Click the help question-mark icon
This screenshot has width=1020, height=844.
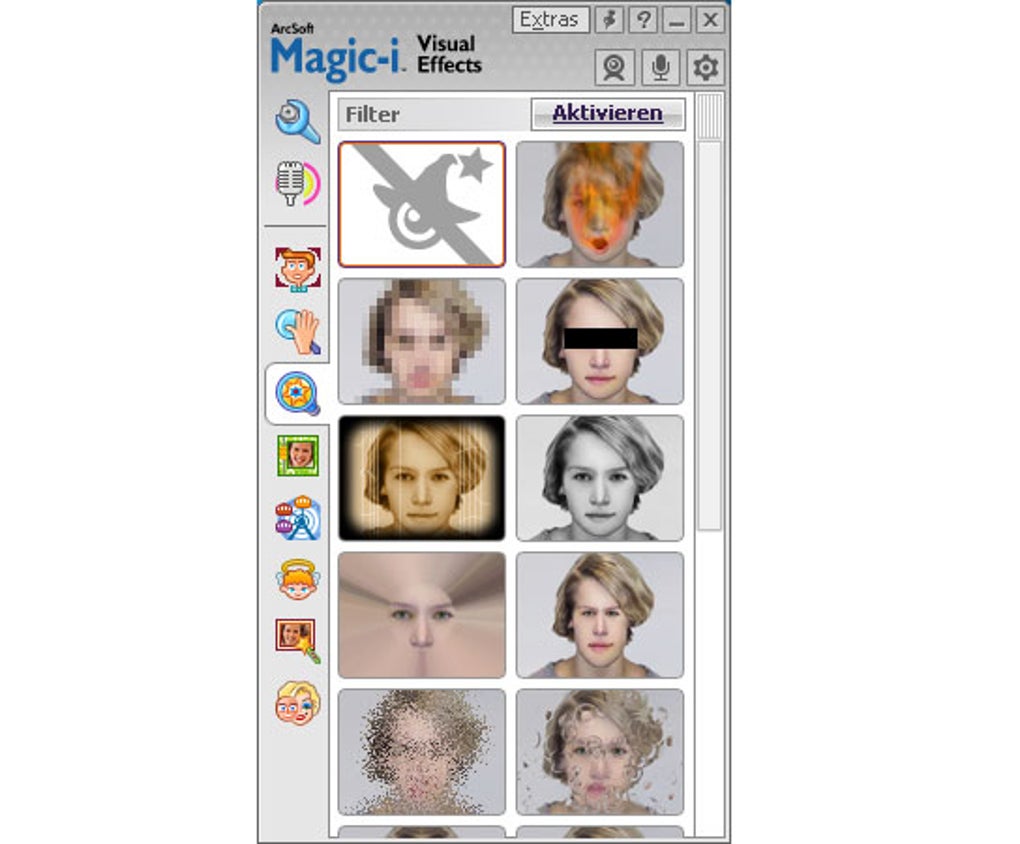pyautogui.click(x=645, y=18)
